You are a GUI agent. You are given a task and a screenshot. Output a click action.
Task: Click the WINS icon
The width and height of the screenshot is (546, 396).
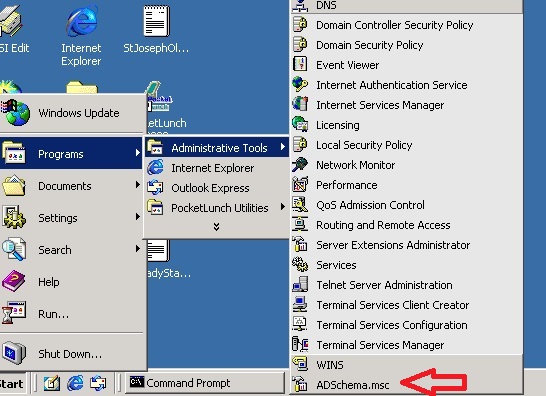point(300,364)
